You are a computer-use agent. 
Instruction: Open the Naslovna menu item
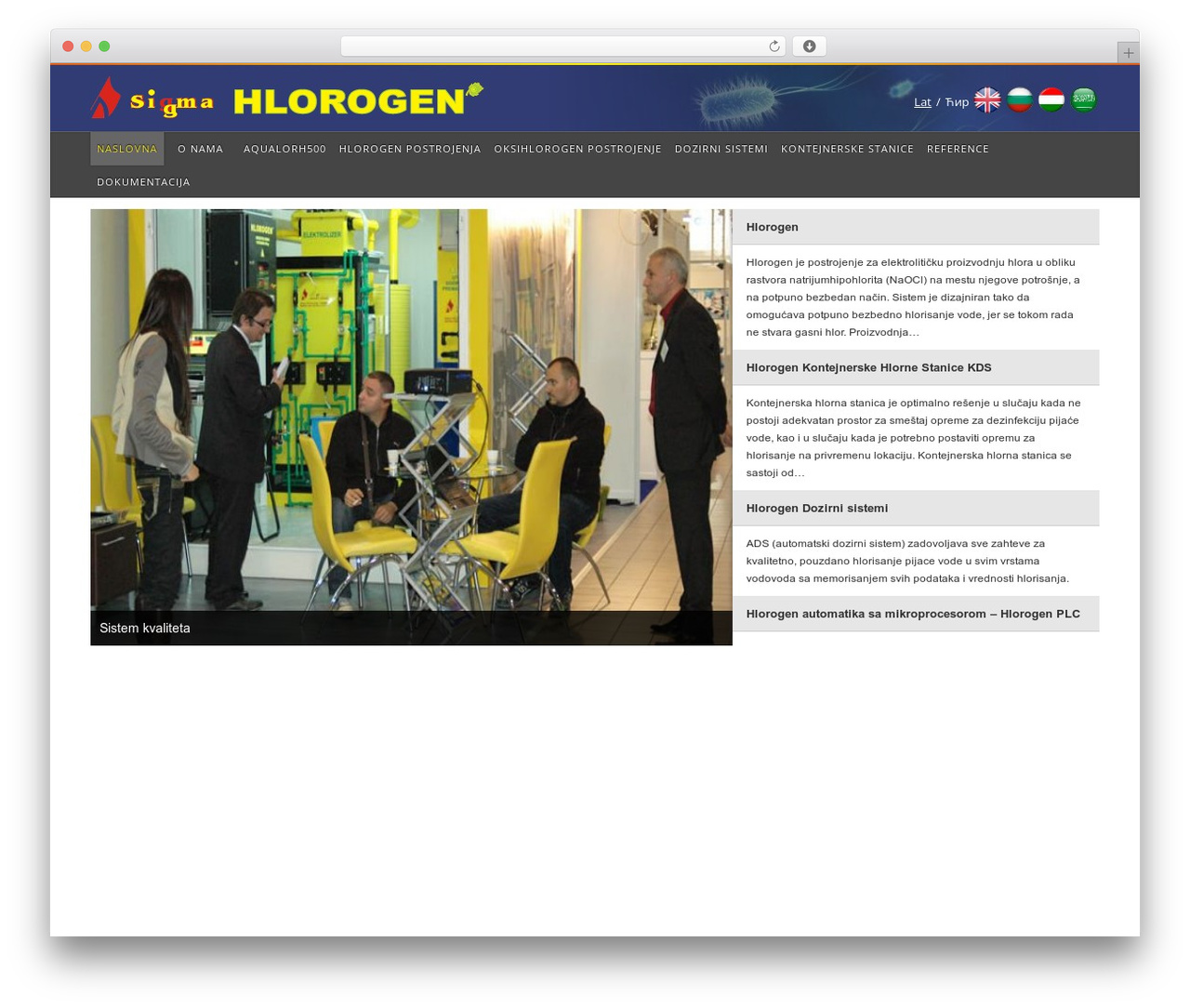pyautogui.click(x=127, y=149)
